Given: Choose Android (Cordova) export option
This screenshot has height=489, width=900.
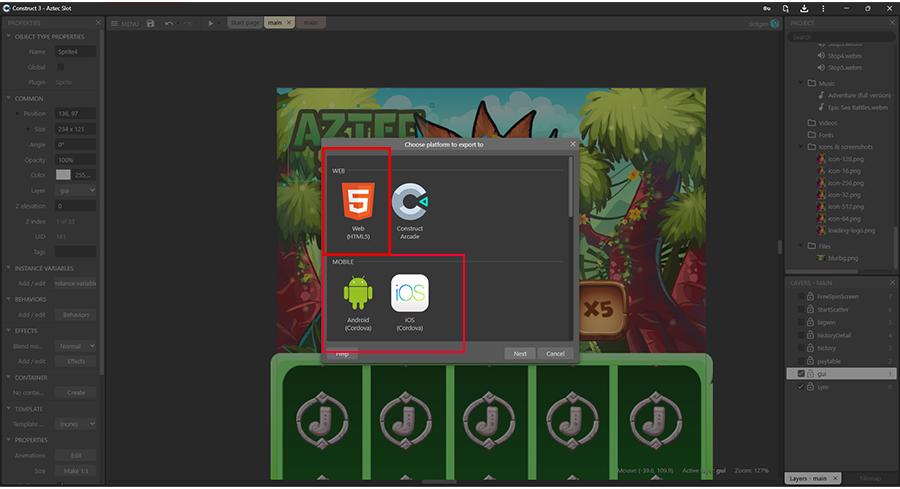Looking at the screenshot, I should (x=358, y=302).
